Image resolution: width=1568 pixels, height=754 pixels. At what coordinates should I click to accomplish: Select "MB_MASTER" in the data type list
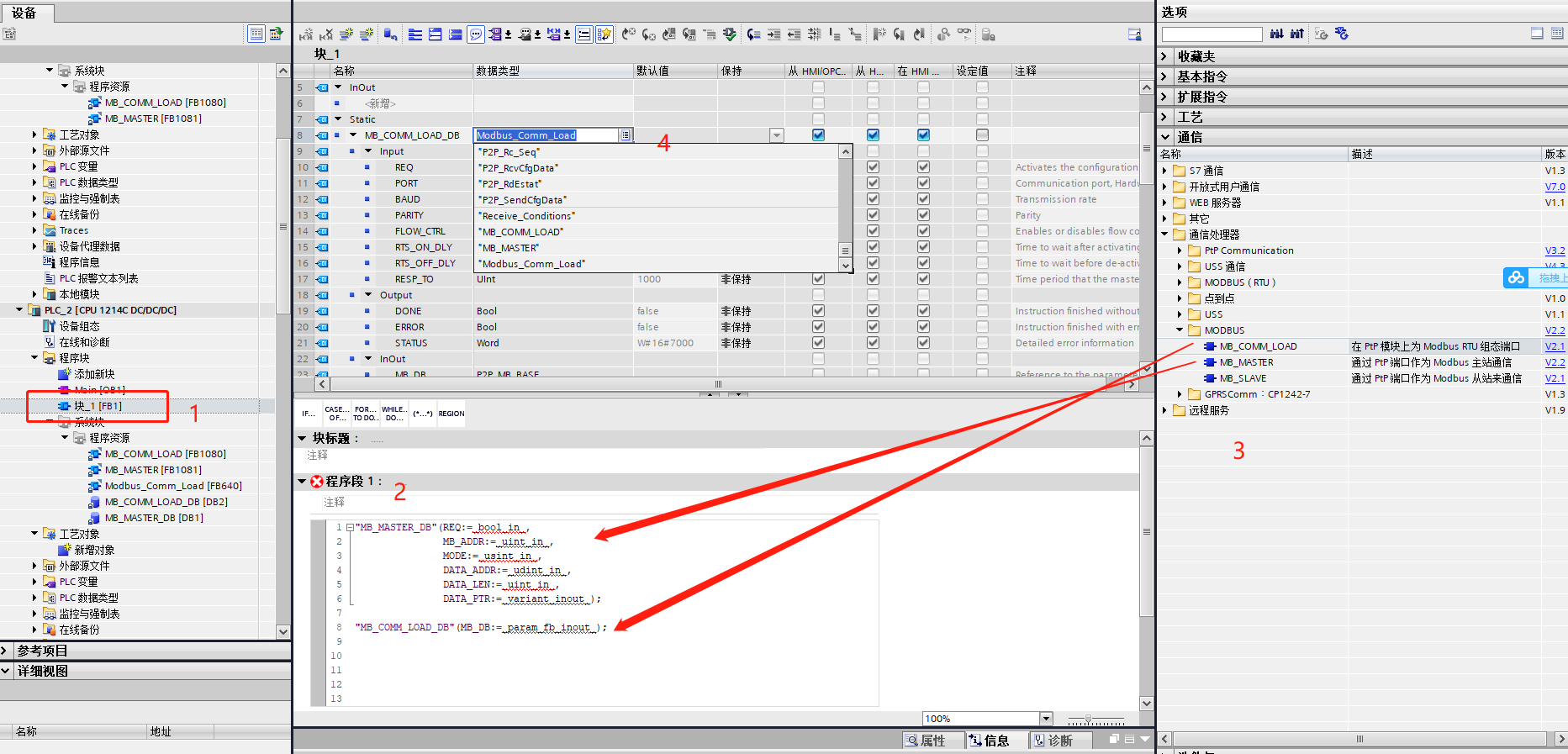(510, 248)
